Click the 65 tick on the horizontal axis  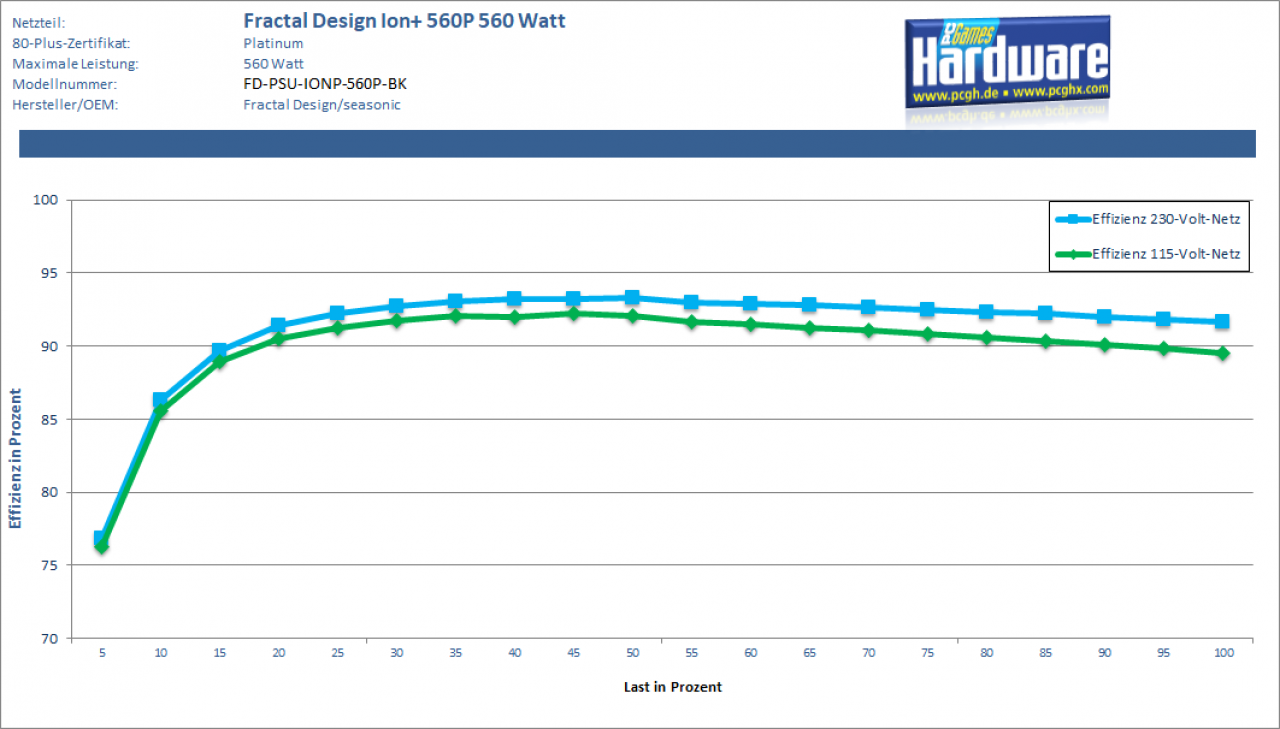coord(810,653)
